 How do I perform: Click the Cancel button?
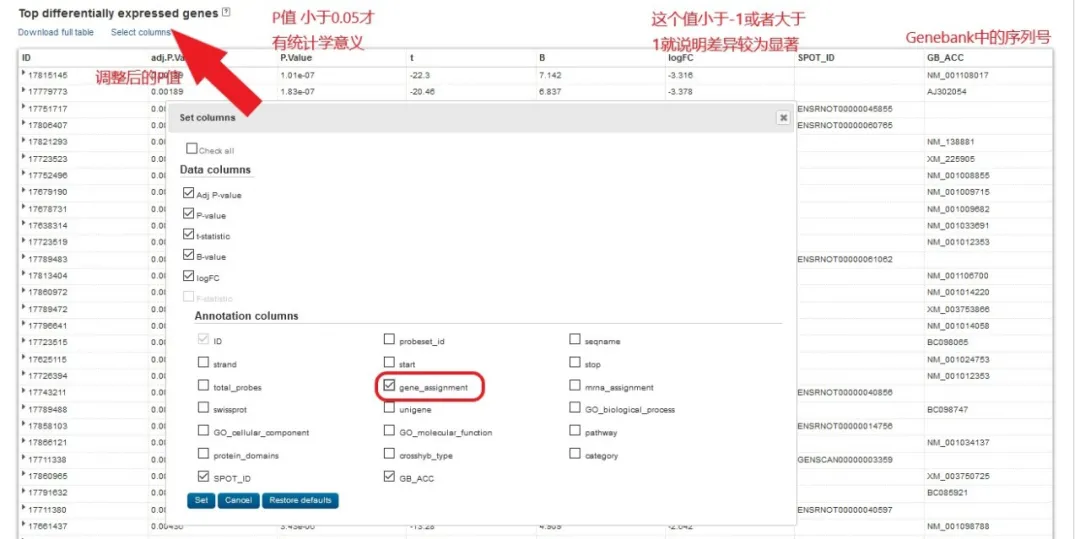pyautogui.click(x=237, y=500)
